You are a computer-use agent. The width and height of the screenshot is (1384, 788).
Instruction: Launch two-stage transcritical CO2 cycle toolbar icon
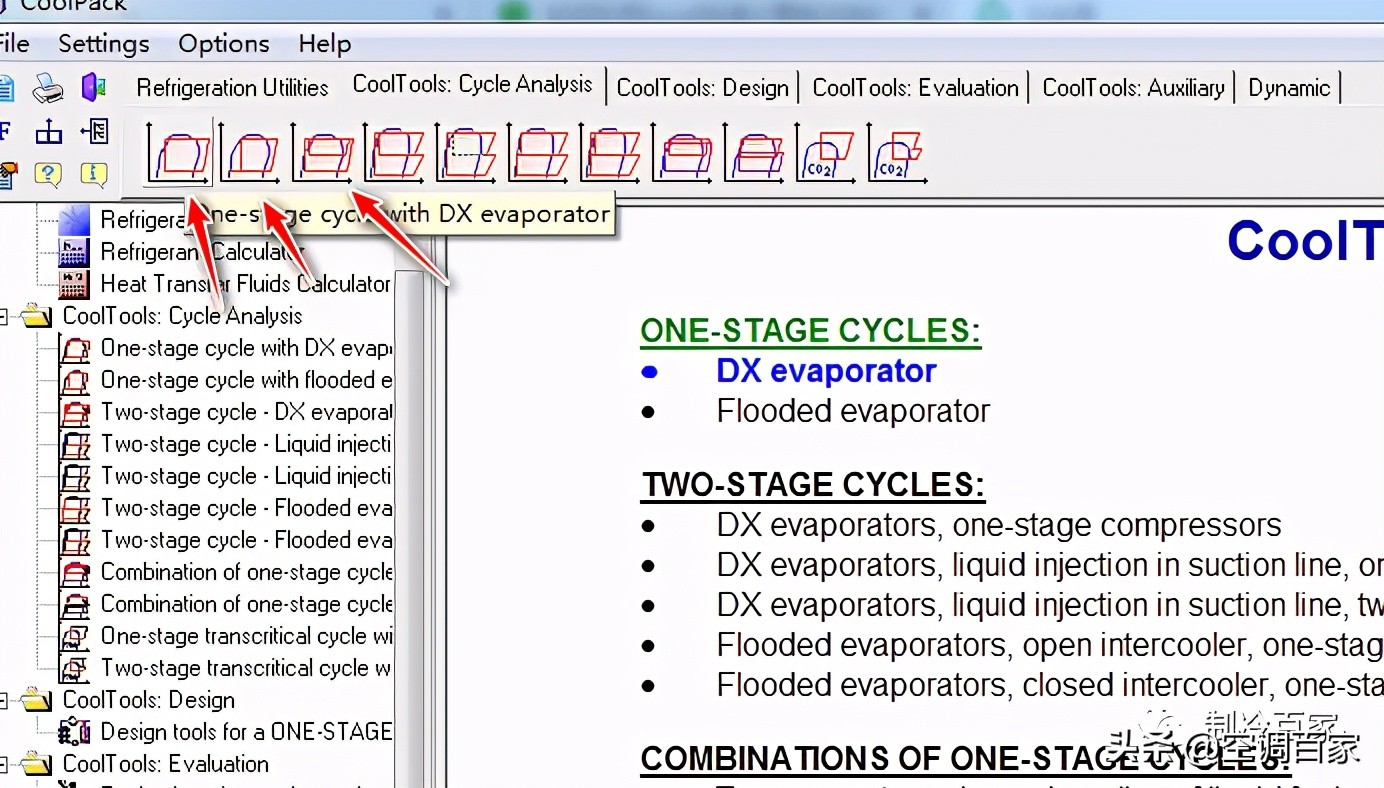[x=897, y=153]
